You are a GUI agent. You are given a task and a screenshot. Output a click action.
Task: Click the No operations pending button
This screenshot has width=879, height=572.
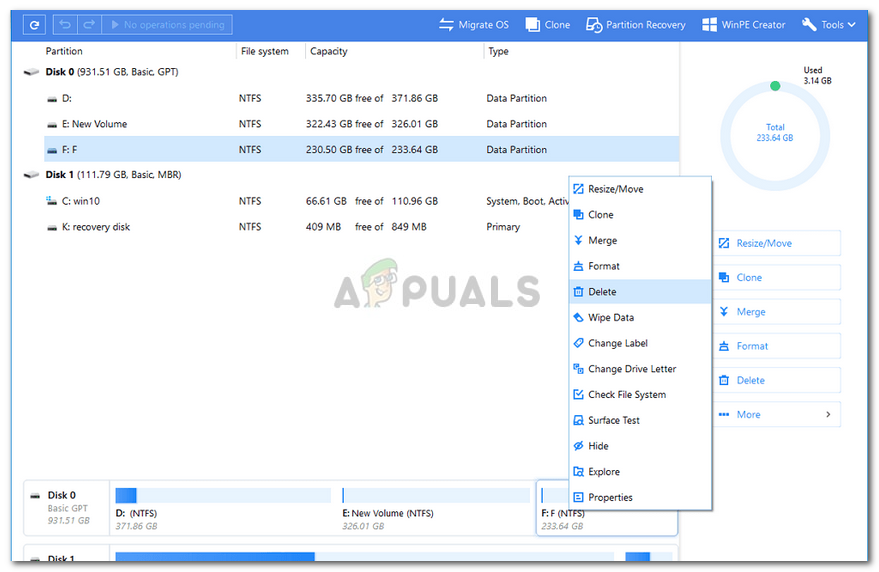167,25
